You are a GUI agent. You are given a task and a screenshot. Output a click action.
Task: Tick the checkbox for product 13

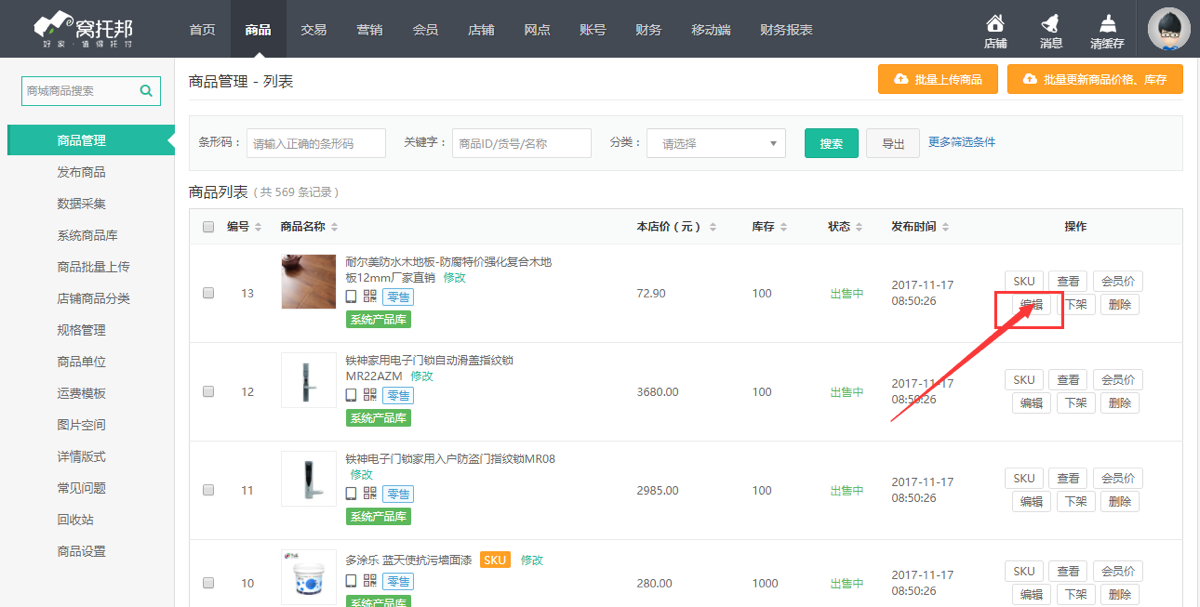click(209, 293)
